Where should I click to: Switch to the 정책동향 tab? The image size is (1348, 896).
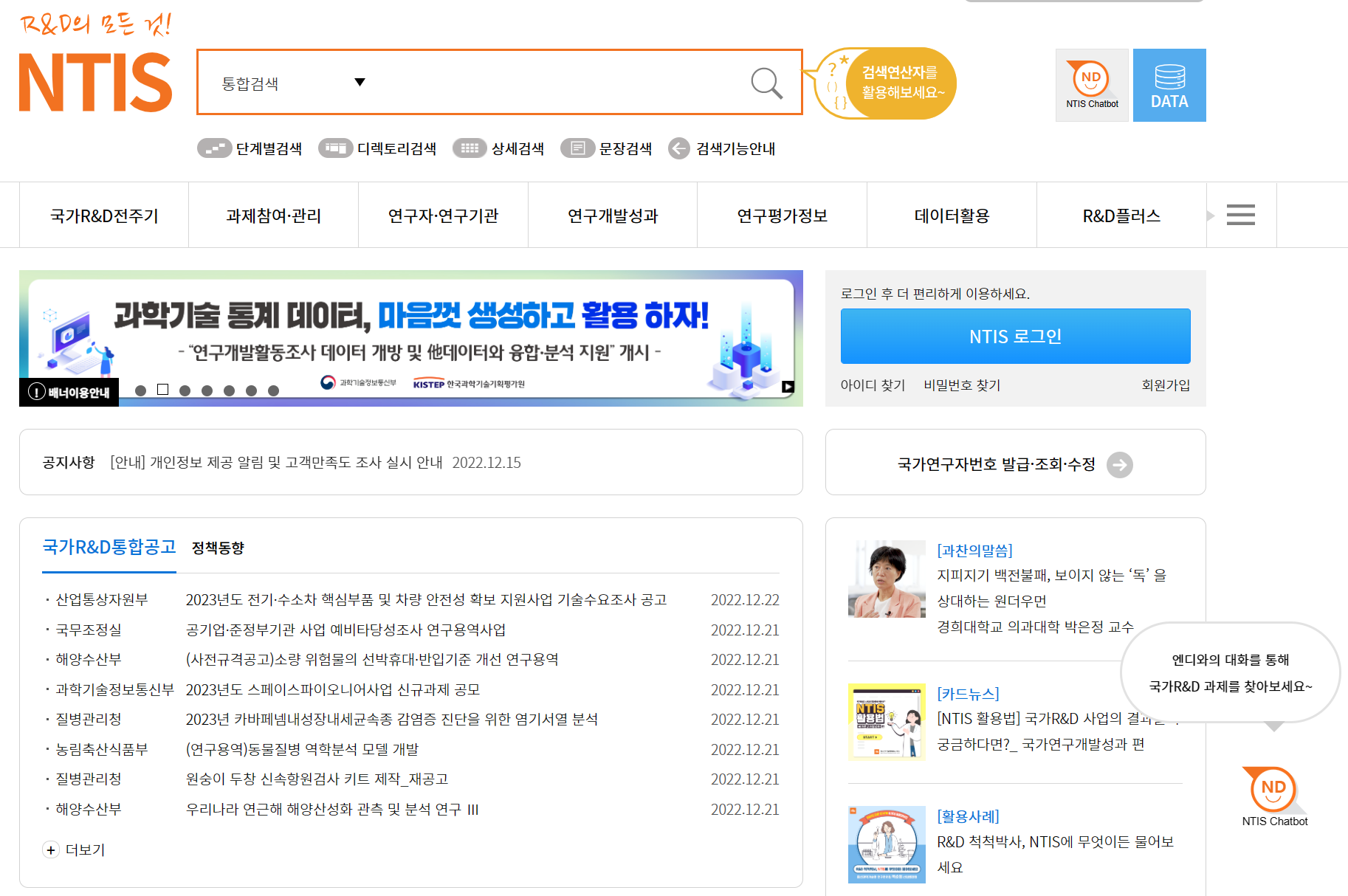coord(218,548)
